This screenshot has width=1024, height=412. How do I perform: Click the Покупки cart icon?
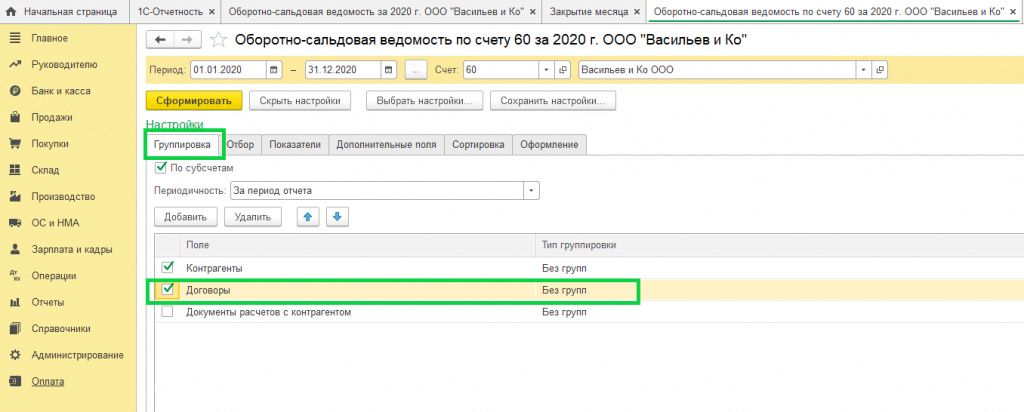click(15, 144)
